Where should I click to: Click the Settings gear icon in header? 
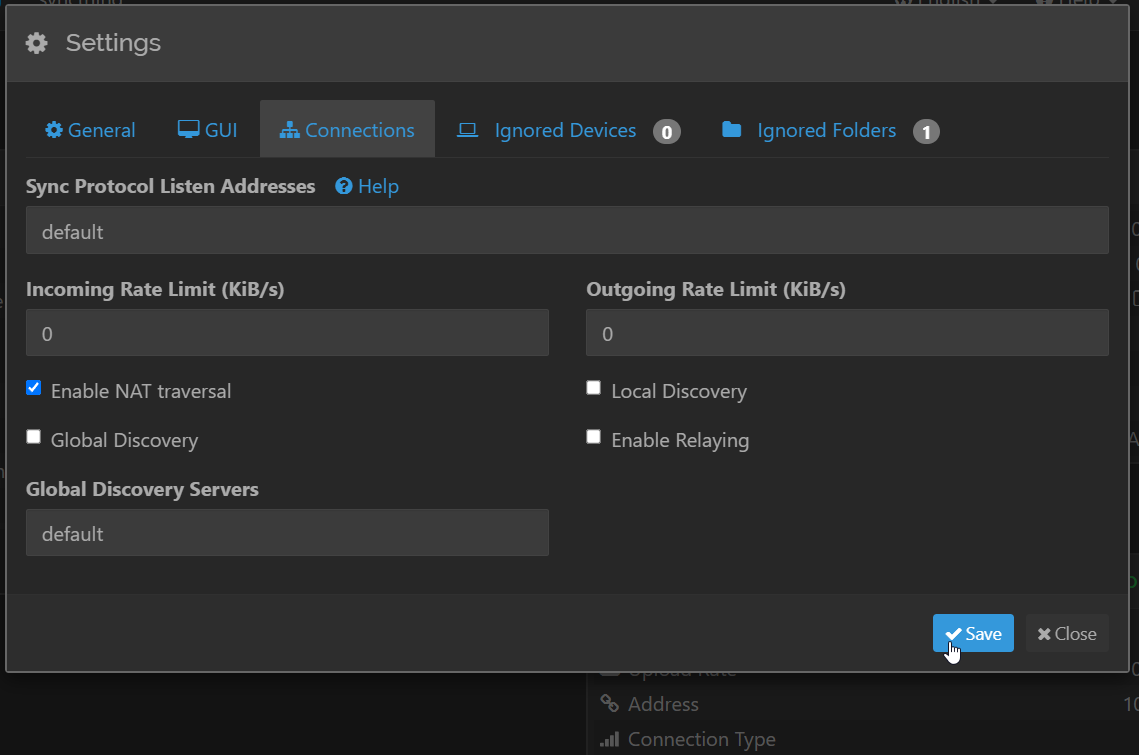37,43
